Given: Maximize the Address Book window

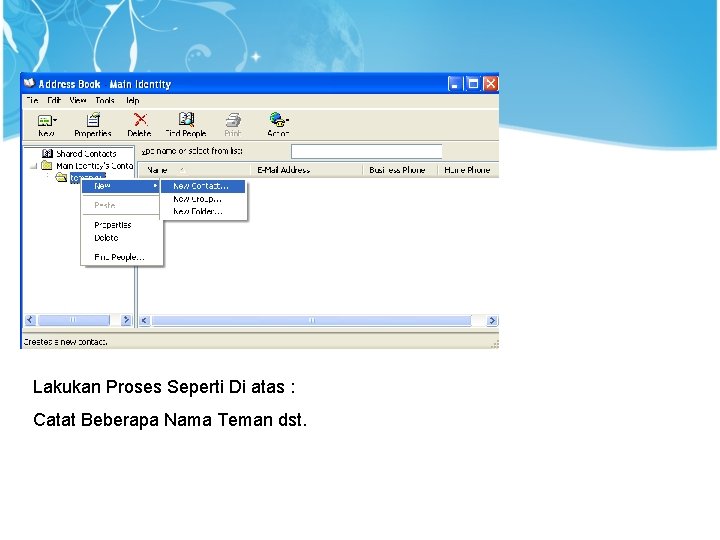Looking at the screenshot, I should [x=472, y=84].
